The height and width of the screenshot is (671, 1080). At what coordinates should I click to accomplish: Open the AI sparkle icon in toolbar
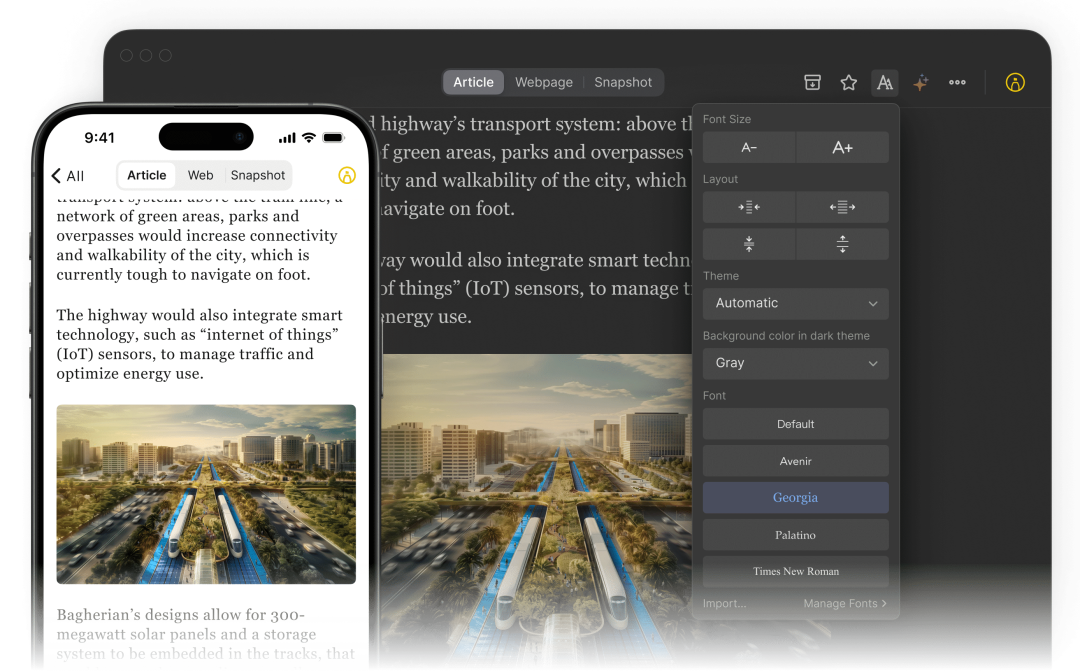(920, 83)
